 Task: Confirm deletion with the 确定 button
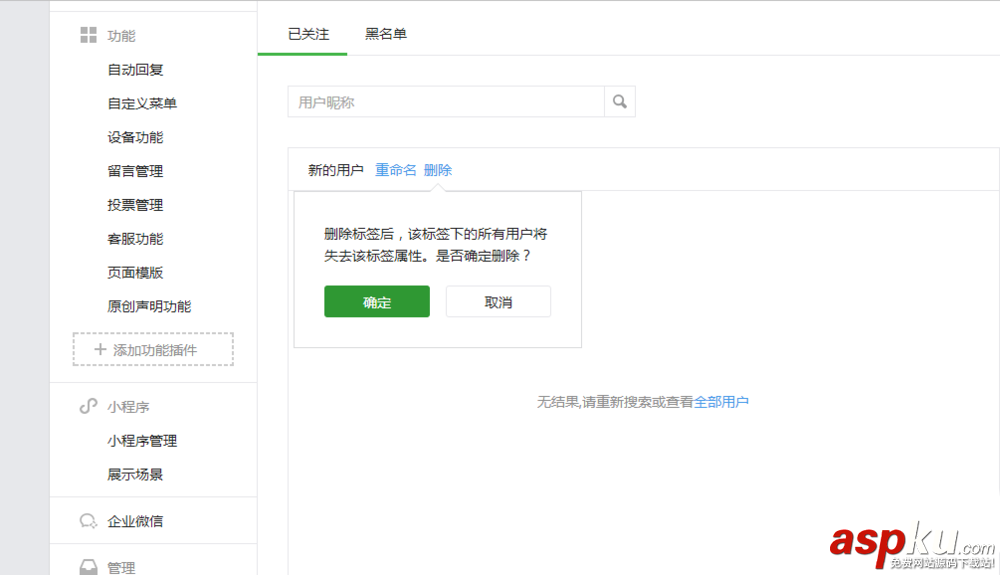377,302
